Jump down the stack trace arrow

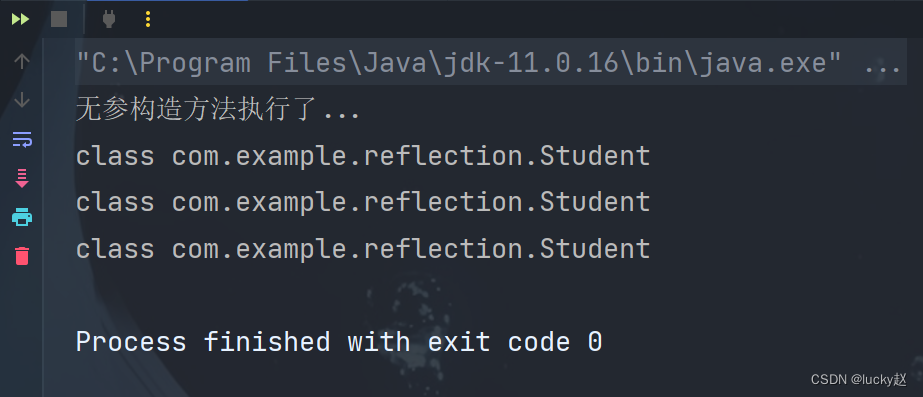point(22,100)
